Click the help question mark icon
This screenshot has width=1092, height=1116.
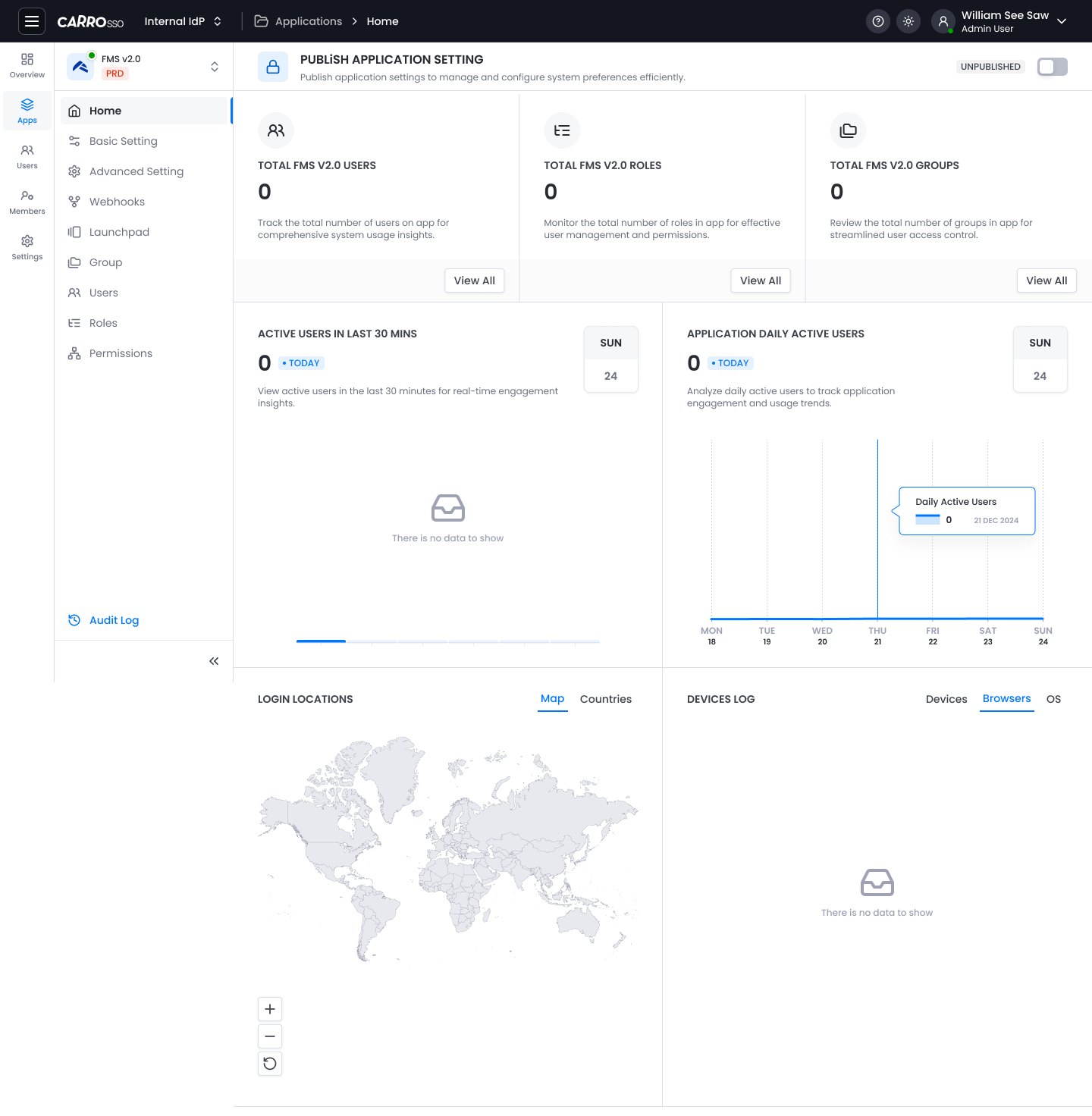878,21
